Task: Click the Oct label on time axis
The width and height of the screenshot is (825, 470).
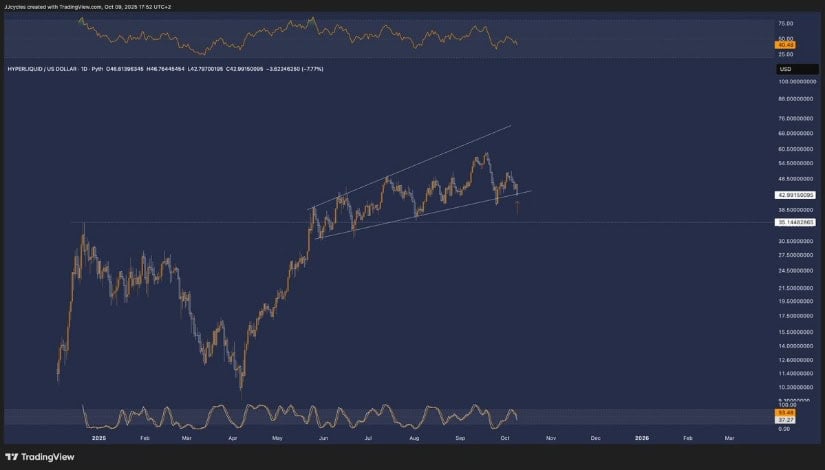Action: coord(506,438)
